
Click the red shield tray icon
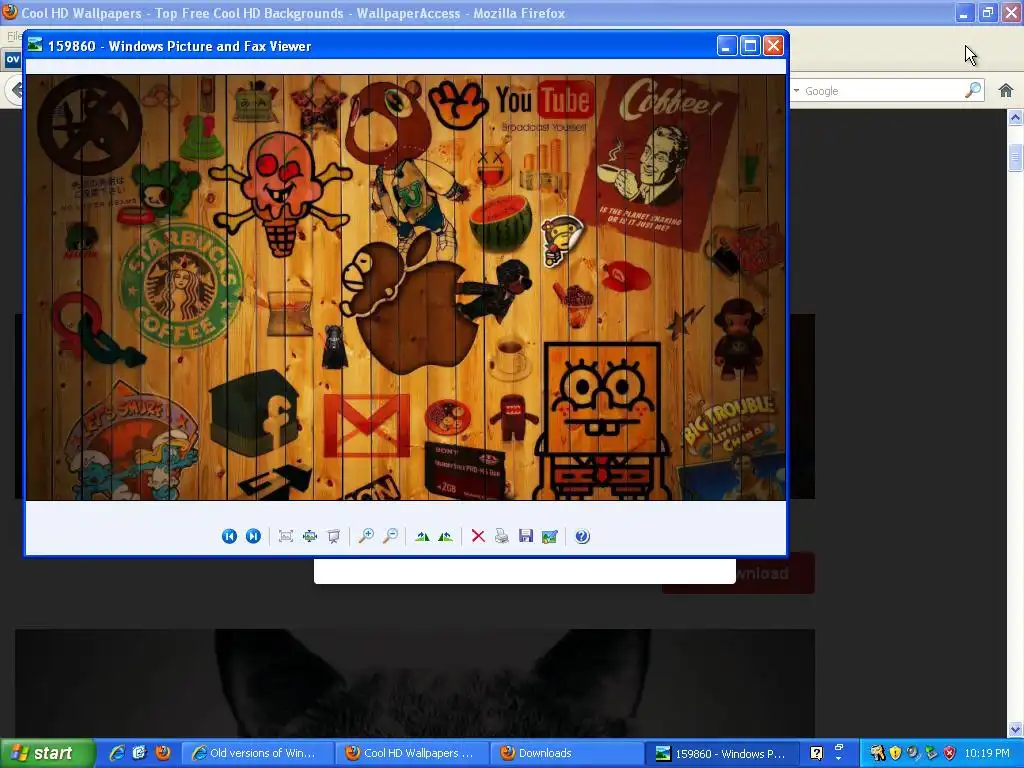950,753
